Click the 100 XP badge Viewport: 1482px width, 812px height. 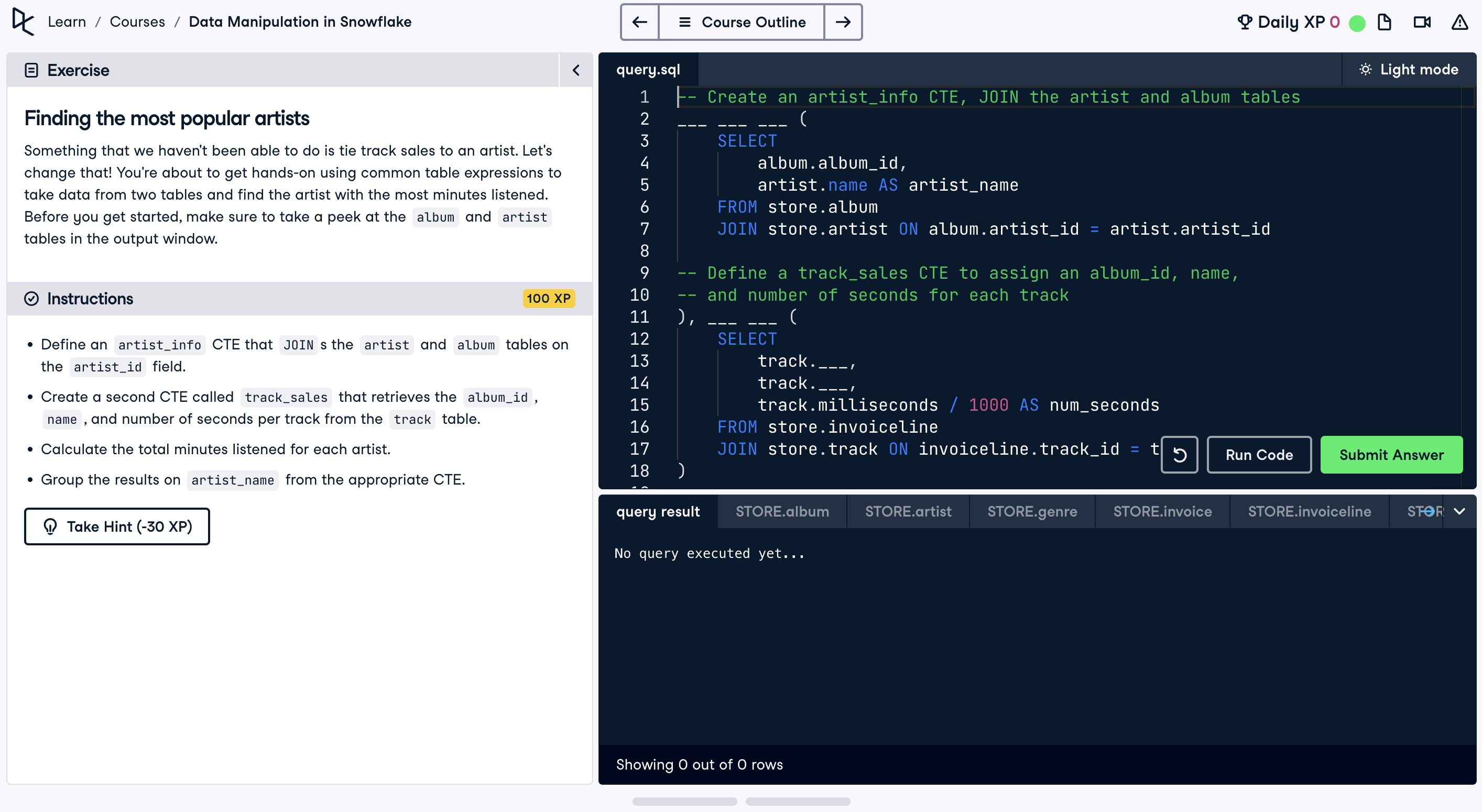coord(548,299)
